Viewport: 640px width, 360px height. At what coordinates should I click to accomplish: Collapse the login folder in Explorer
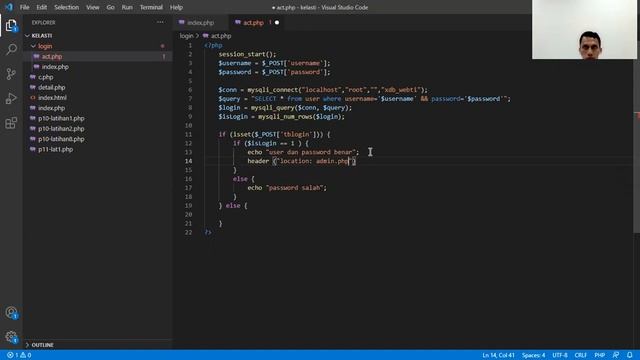click(x=45, y=46)
